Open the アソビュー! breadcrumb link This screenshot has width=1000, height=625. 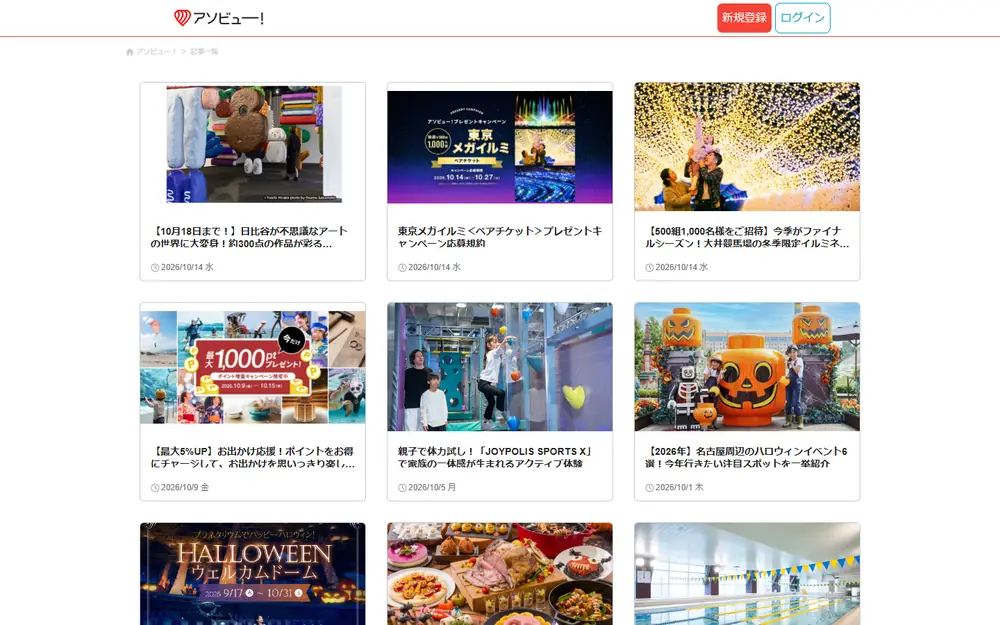pos(156,52)
